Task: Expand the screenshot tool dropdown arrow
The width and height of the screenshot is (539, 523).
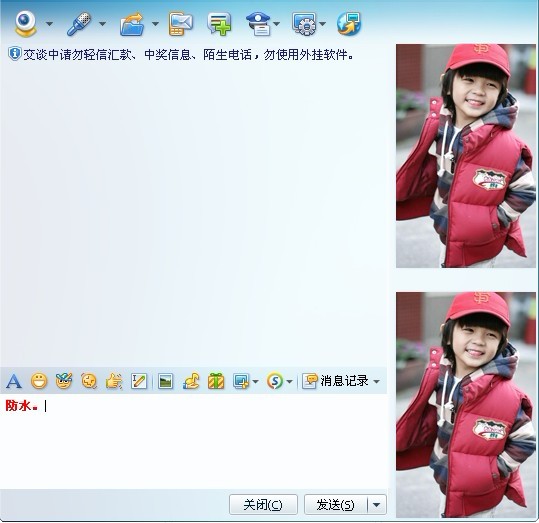Action: coord(255,381)
